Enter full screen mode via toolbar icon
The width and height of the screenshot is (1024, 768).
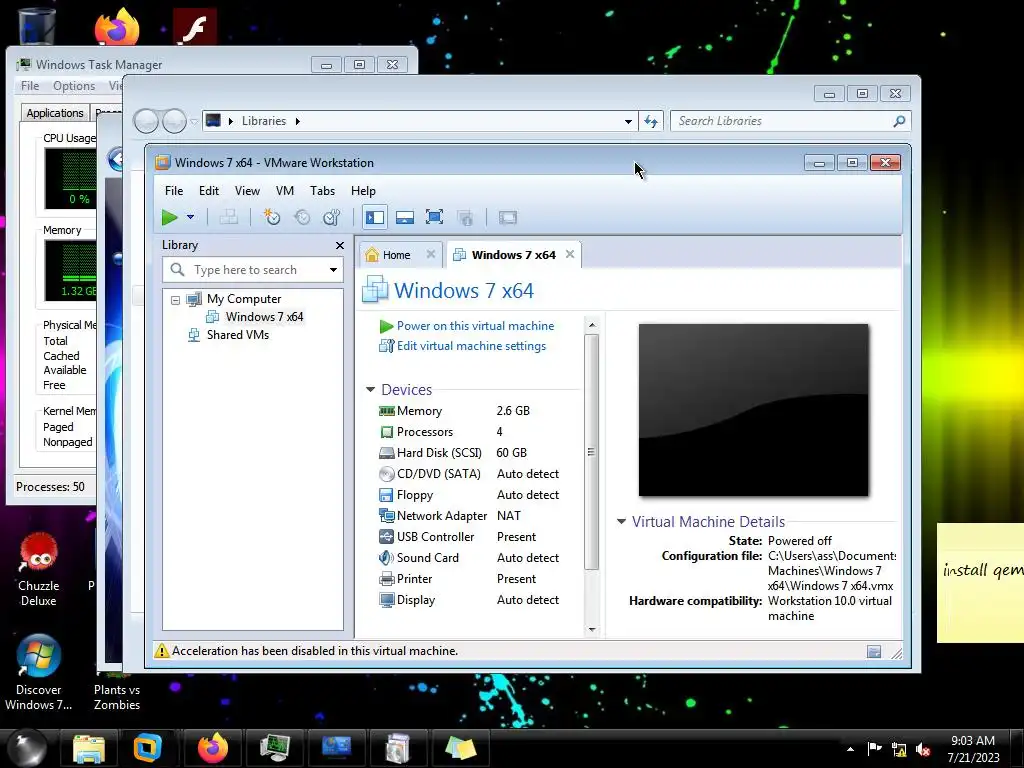434,217
